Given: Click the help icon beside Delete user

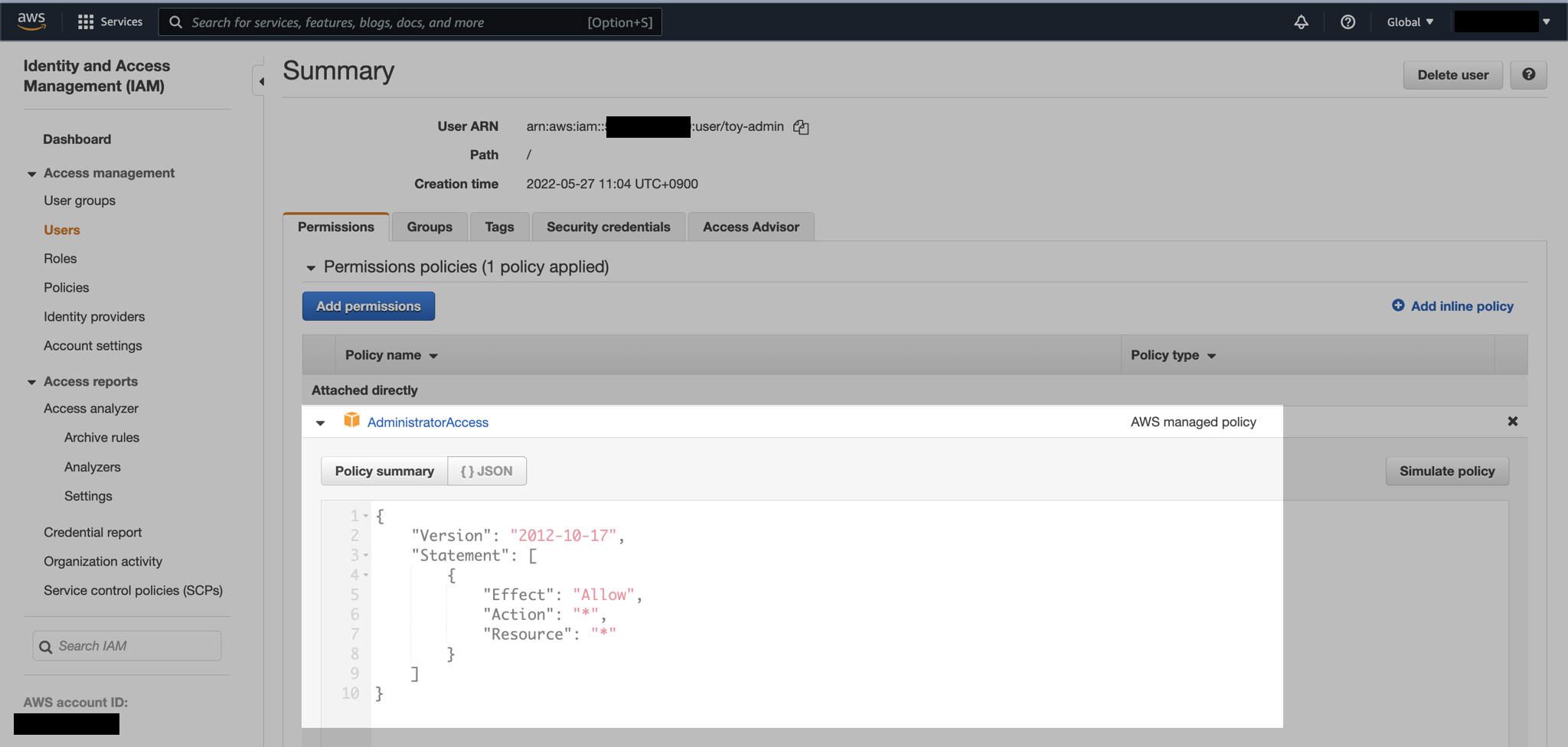Looking at the screenshot, I should 1528,75.
